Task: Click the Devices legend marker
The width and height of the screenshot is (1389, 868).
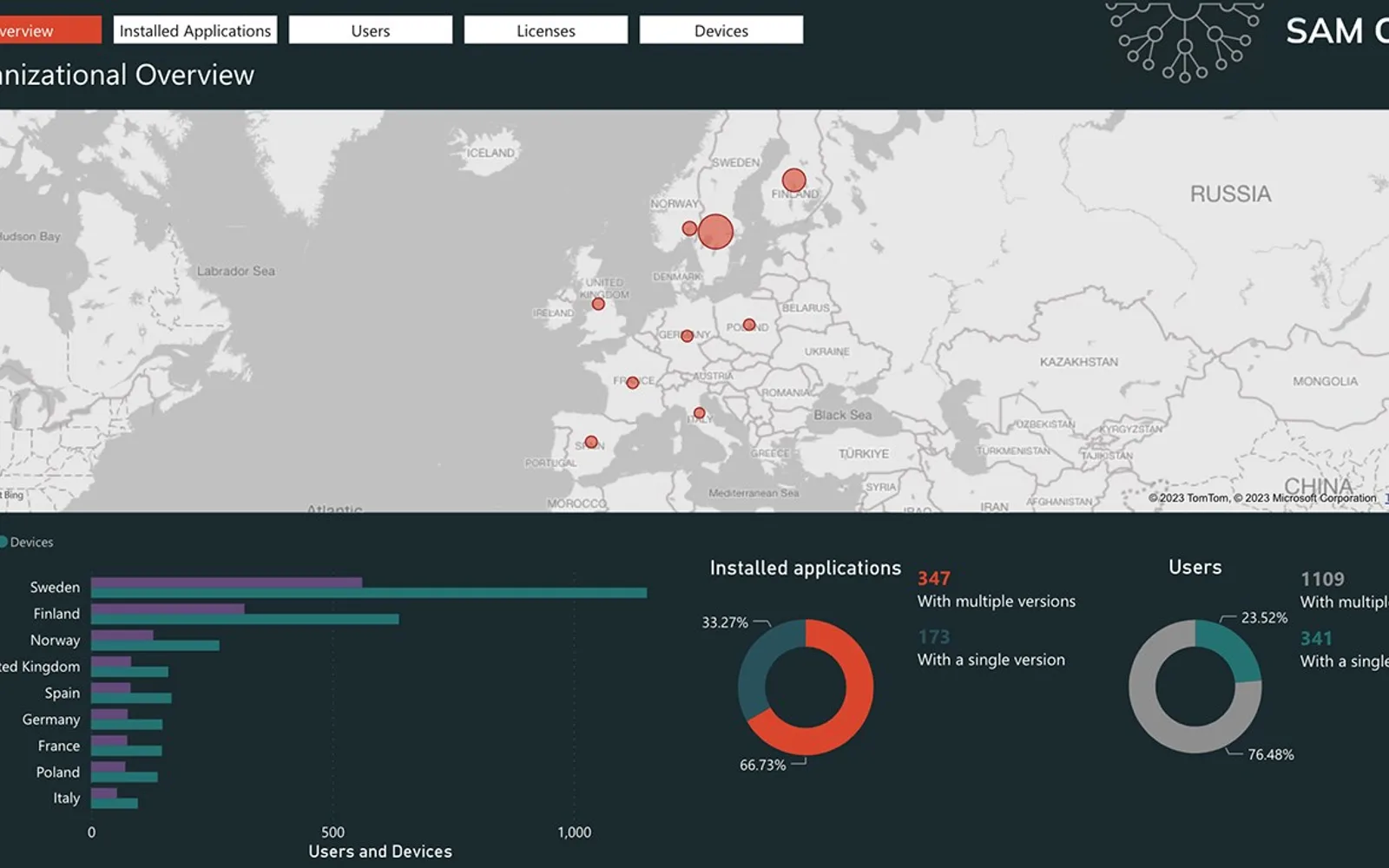Action: pyautogui.click(x=3, y=542)
